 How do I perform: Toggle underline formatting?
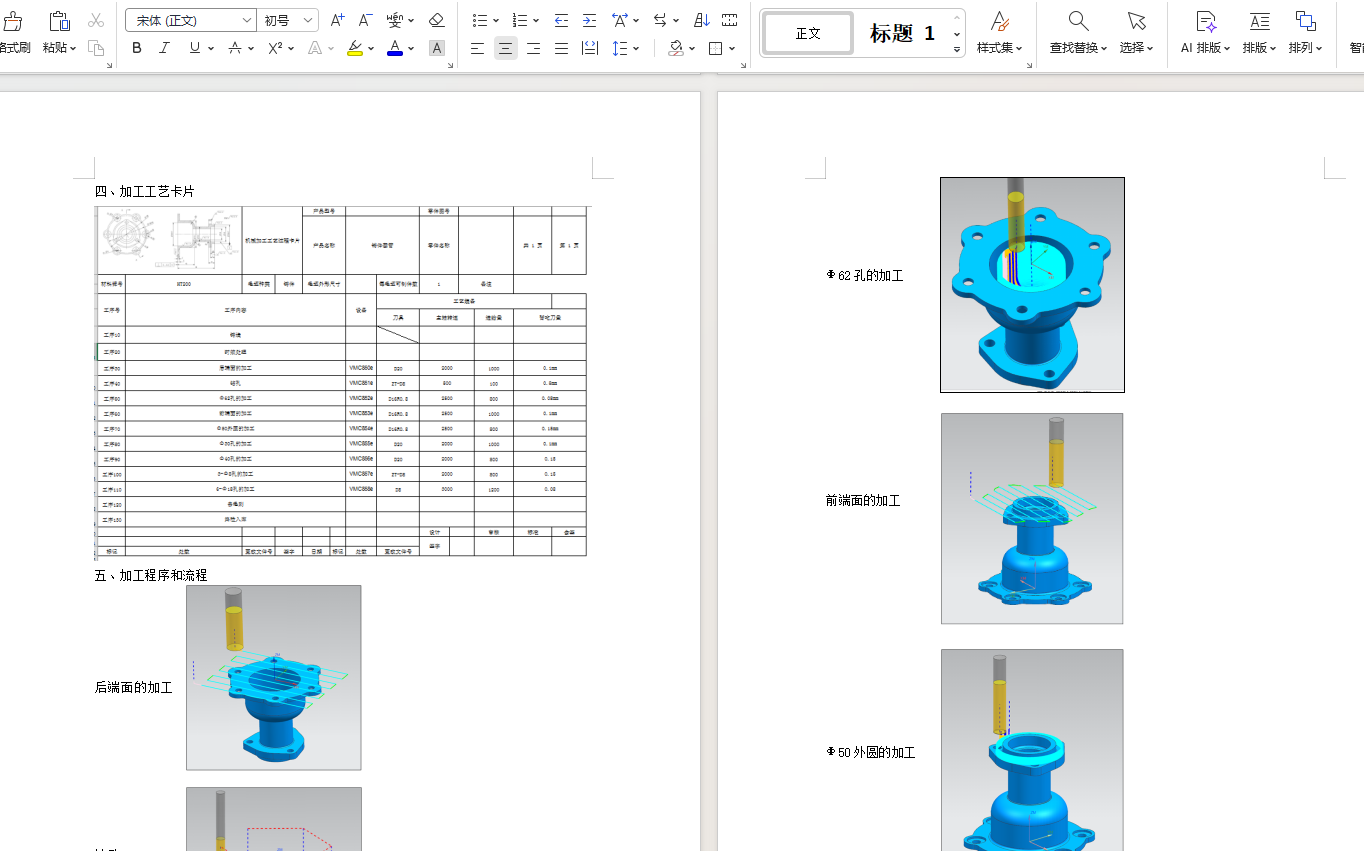tap(194, 48)
